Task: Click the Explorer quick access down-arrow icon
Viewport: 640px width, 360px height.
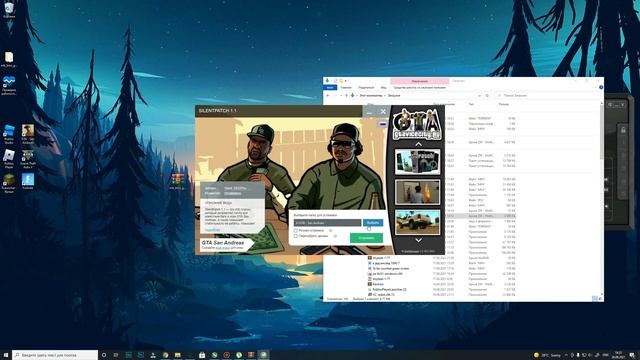Action: 327,81
